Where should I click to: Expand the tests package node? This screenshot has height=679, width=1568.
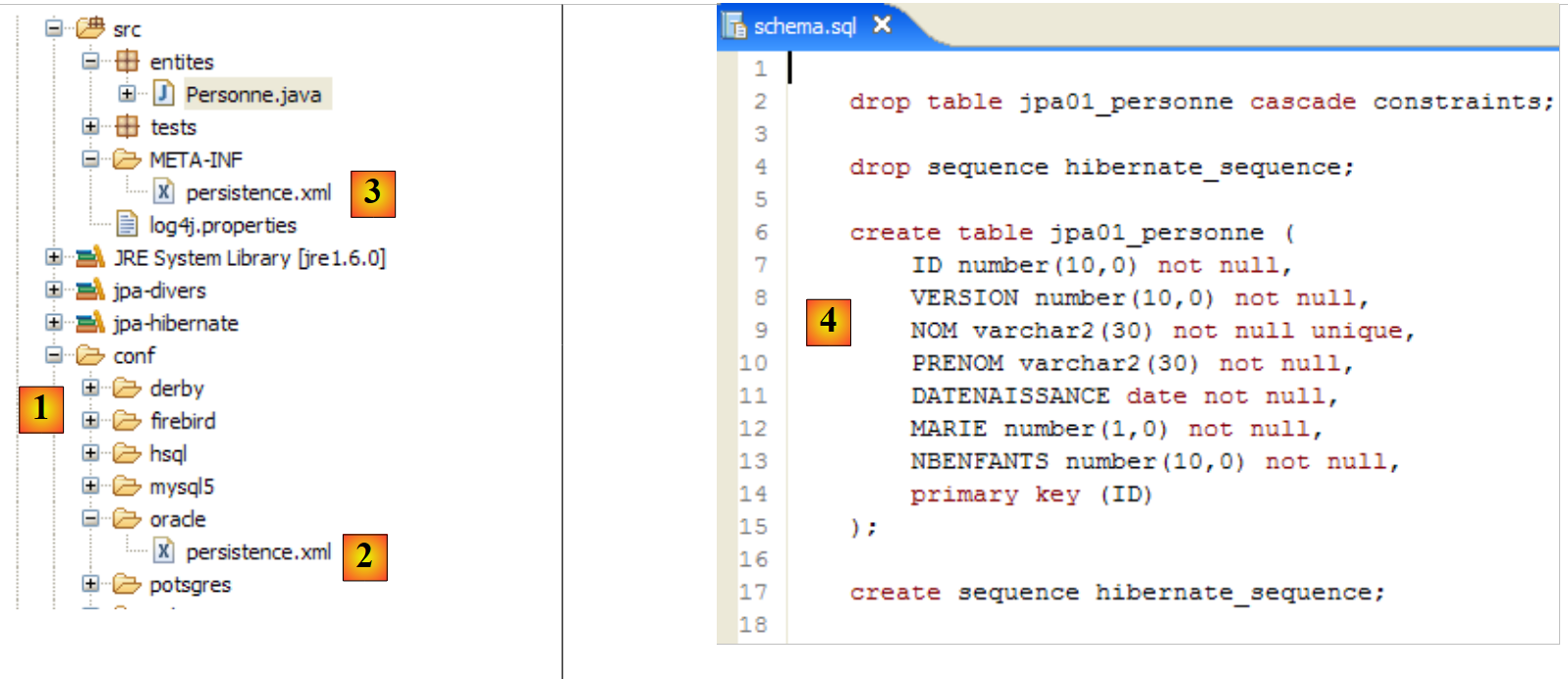pyautogui.click(x=90, y=127)
